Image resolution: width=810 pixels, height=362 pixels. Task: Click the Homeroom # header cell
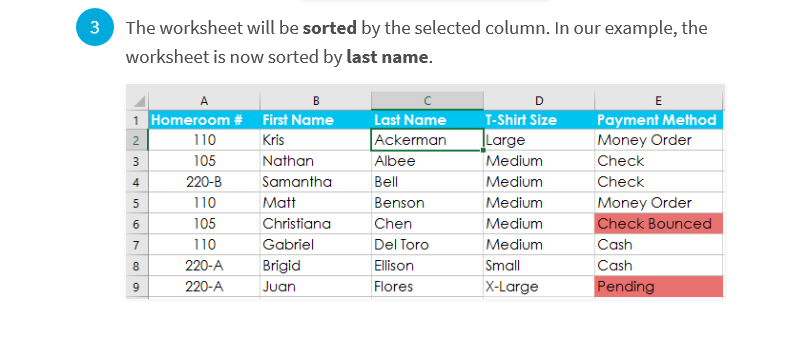tap(204, 120)
